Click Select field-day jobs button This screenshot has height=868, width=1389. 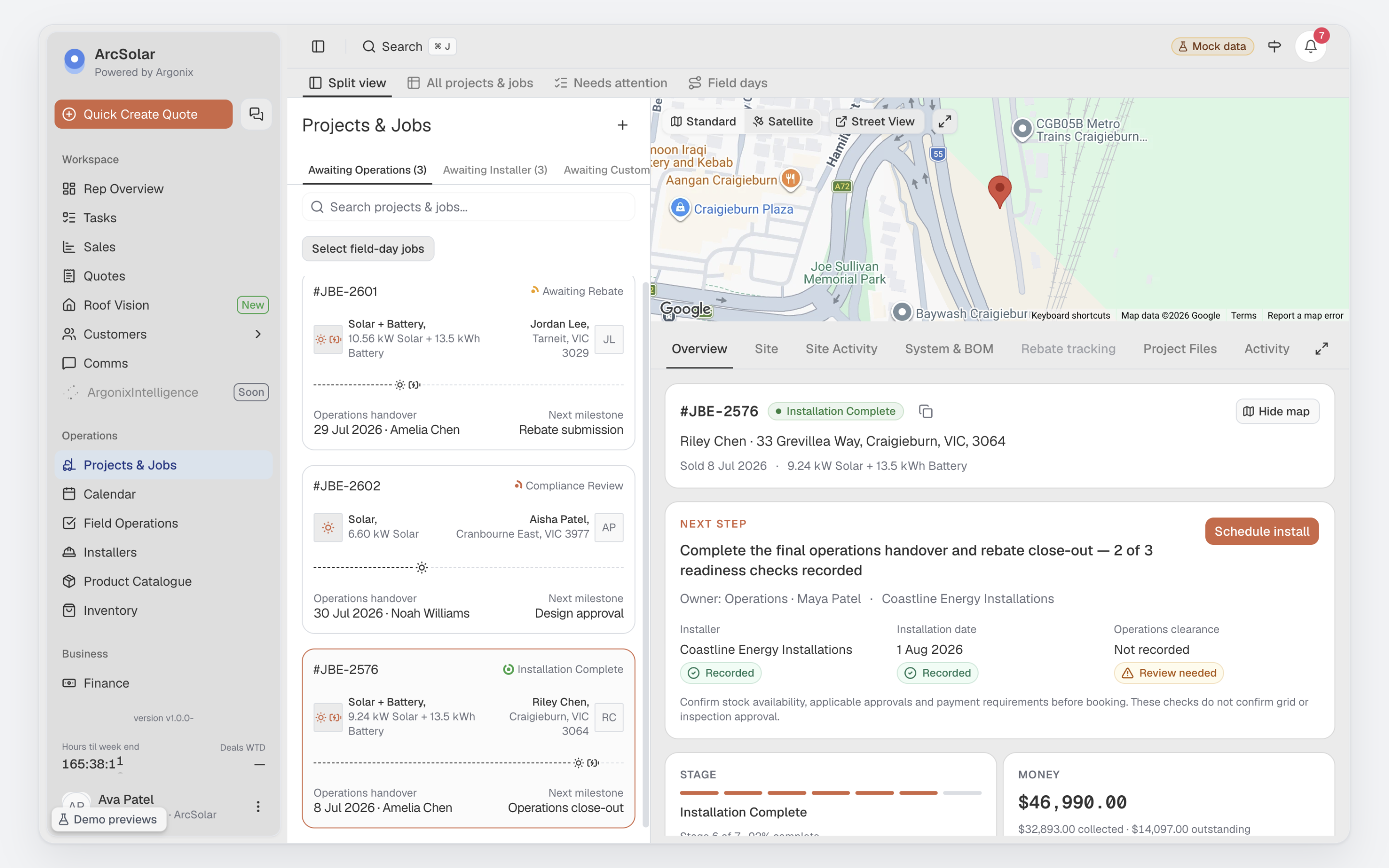tap(368, 248)
